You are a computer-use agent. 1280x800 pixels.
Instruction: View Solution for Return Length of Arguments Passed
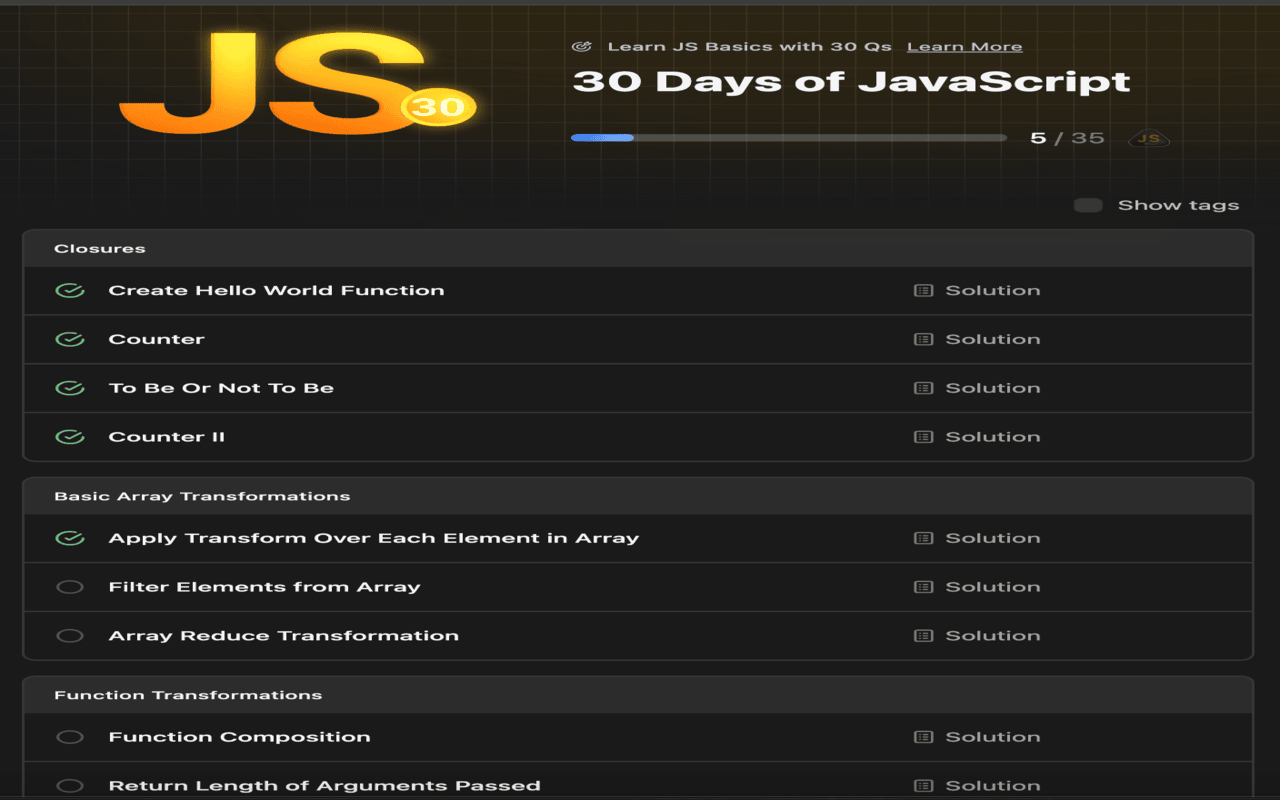coord(993,786)
